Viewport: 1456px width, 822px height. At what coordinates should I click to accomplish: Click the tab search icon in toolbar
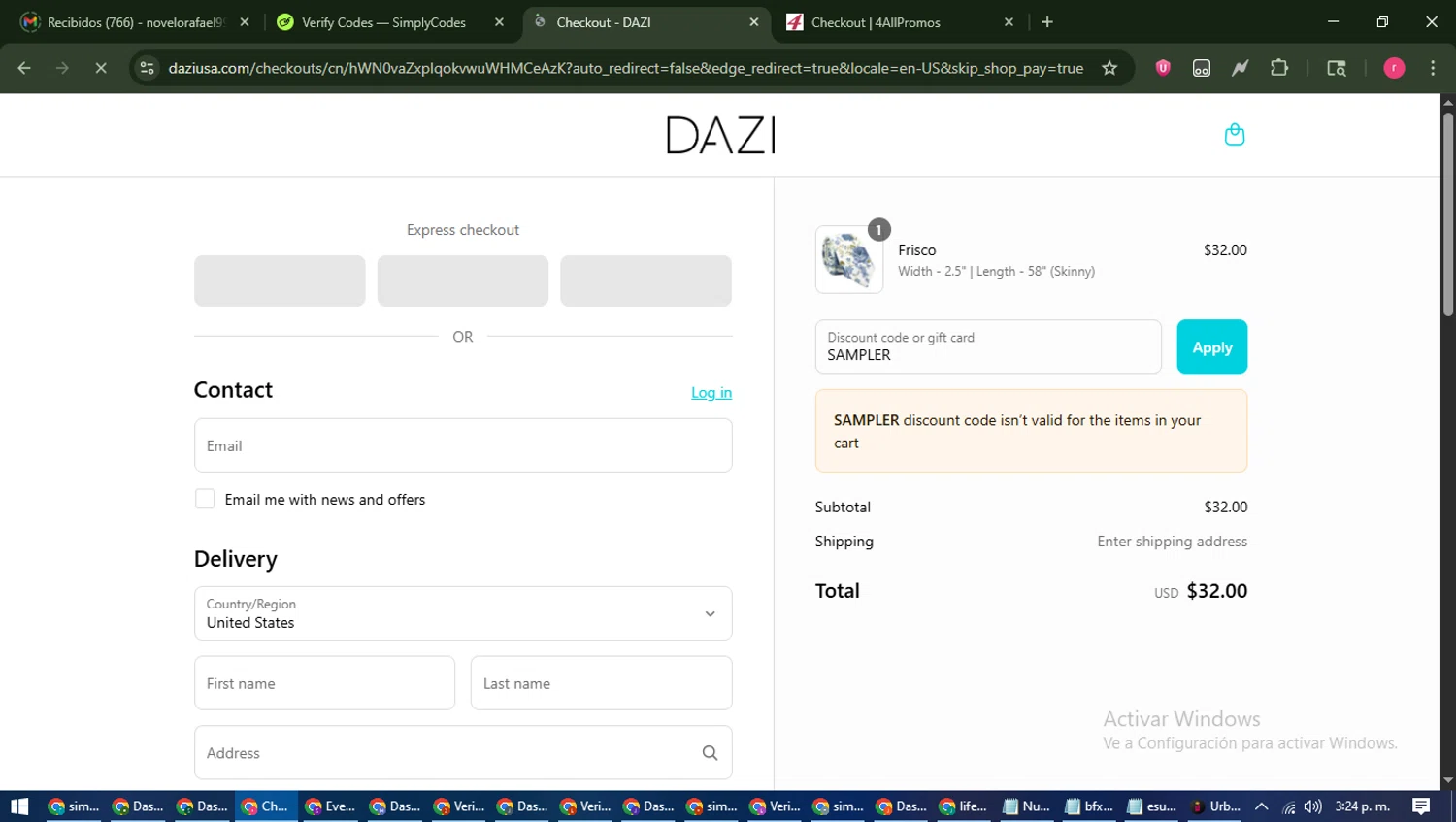(x=1337, y=68)
